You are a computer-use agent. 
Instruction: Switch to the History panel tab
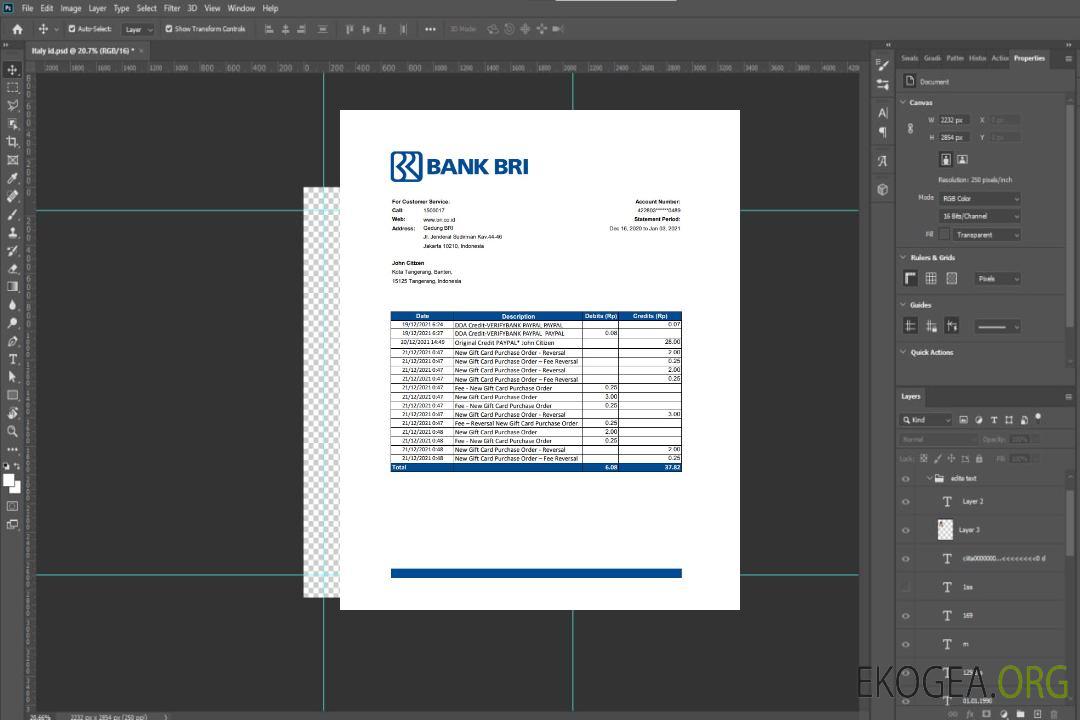[x=977, y=59]
